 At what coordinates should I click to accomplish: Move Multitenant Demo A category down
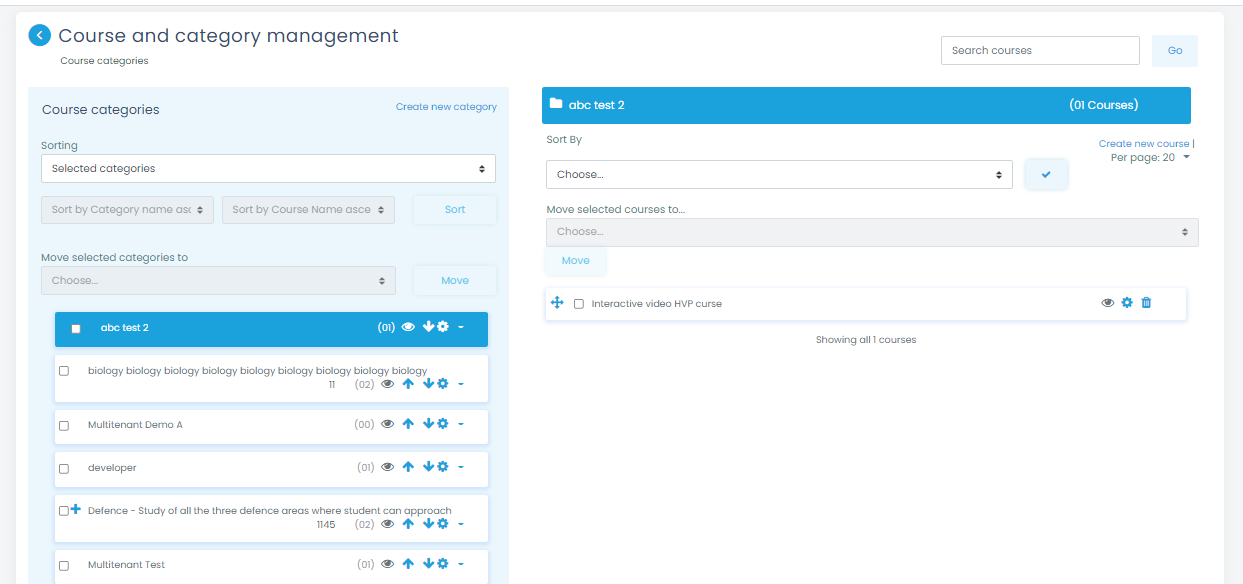[428, 424]
